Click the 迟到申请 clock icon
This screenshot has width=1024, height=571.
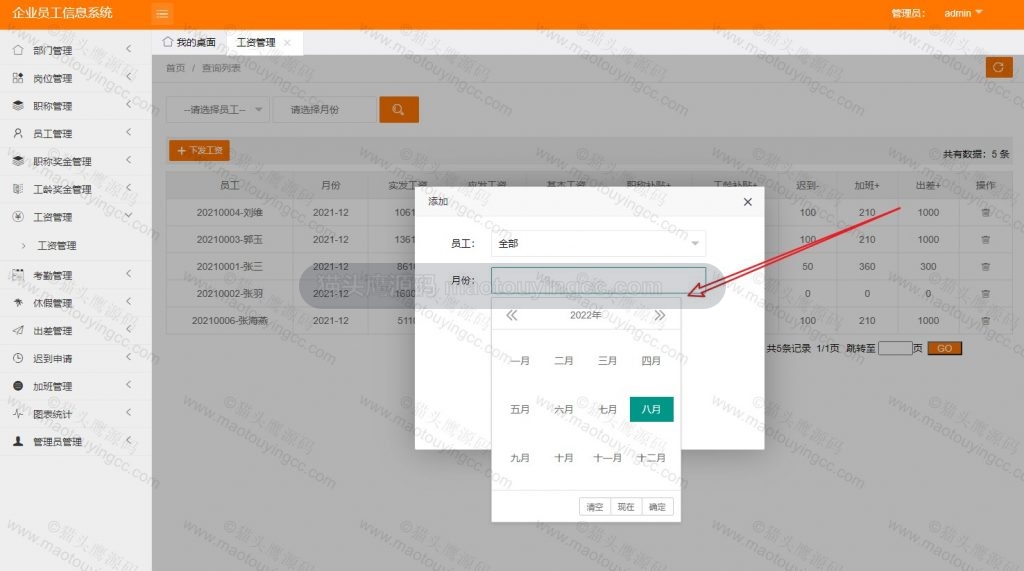[x=18, y=358]
